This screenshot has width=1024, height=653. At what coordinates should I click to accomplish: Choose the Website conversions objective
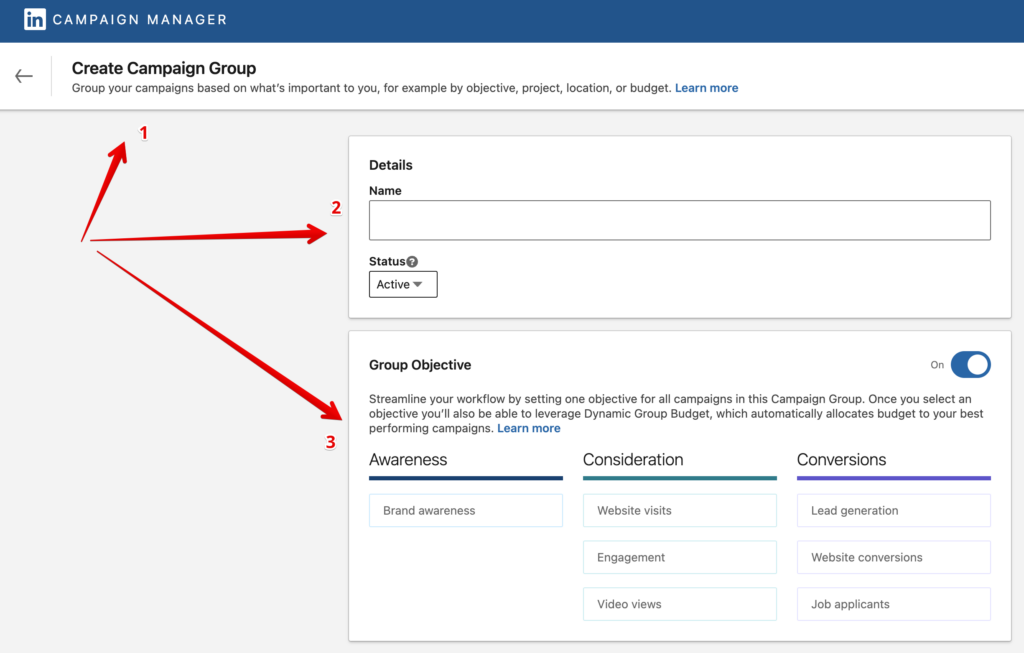(893, 558)
